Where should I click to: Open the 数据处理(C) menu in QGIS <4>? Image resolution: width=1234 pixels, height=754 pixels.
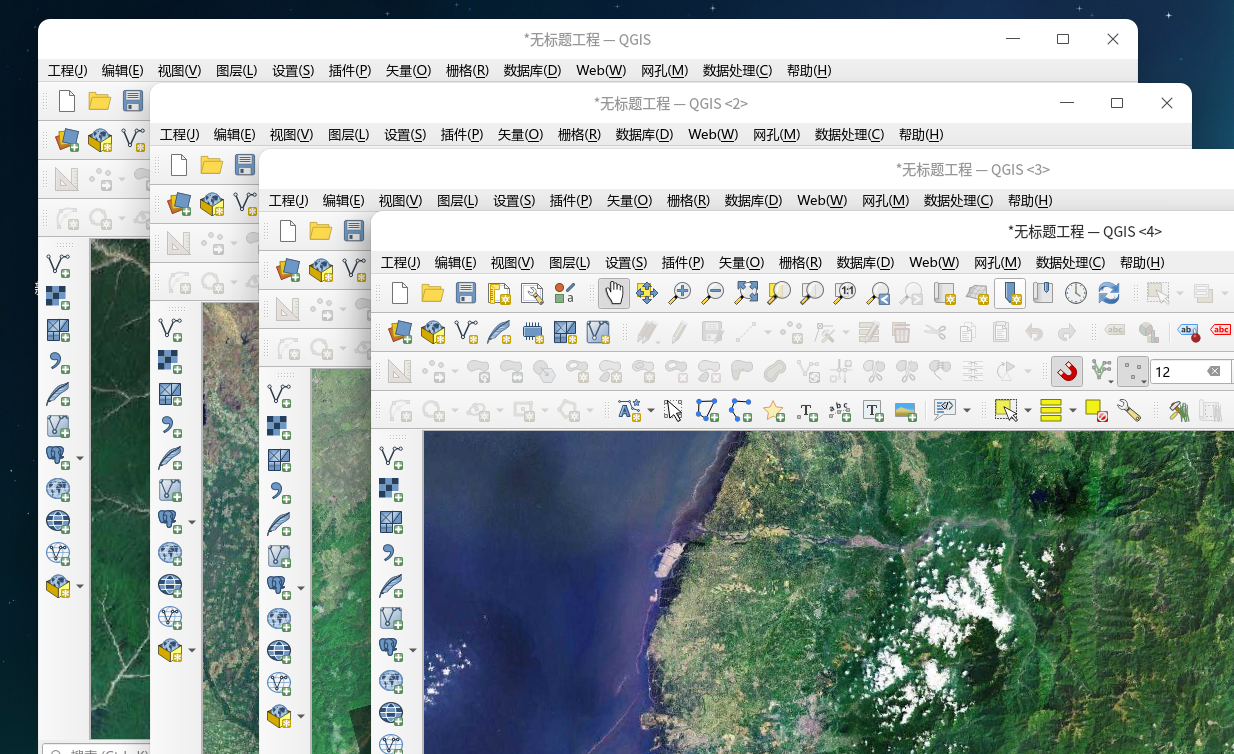[x=1070, y=262]
